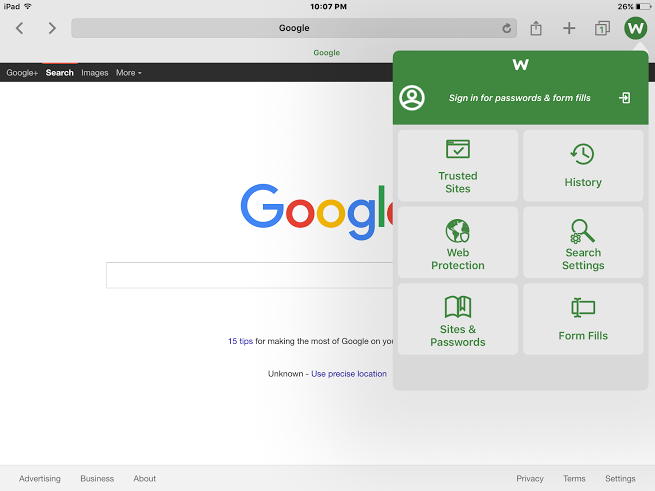655x491 pixels.
Task: Switch to Images in the Google bar
Action: tap(95, 73)
